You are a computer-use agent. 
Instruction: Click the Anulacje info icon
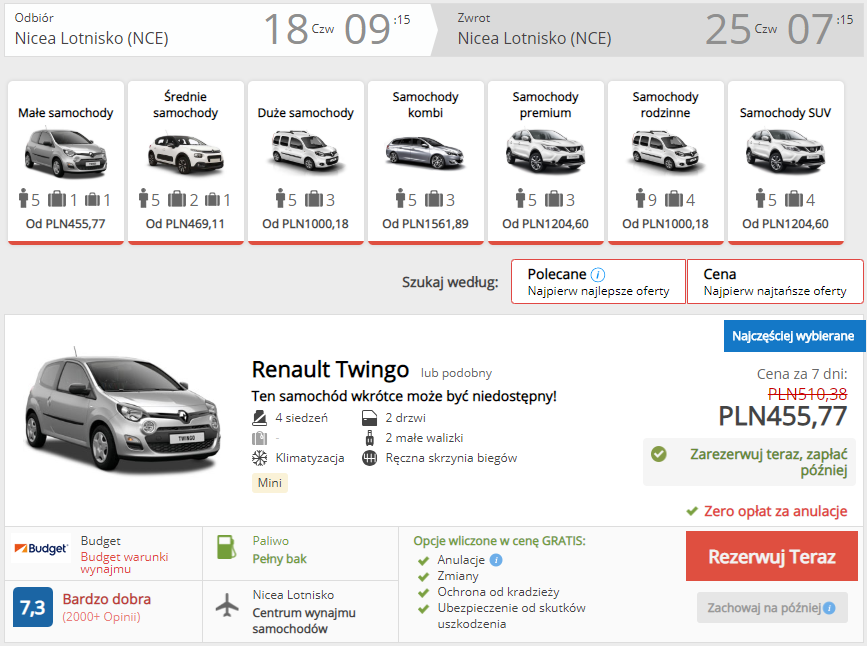(496, 560)
